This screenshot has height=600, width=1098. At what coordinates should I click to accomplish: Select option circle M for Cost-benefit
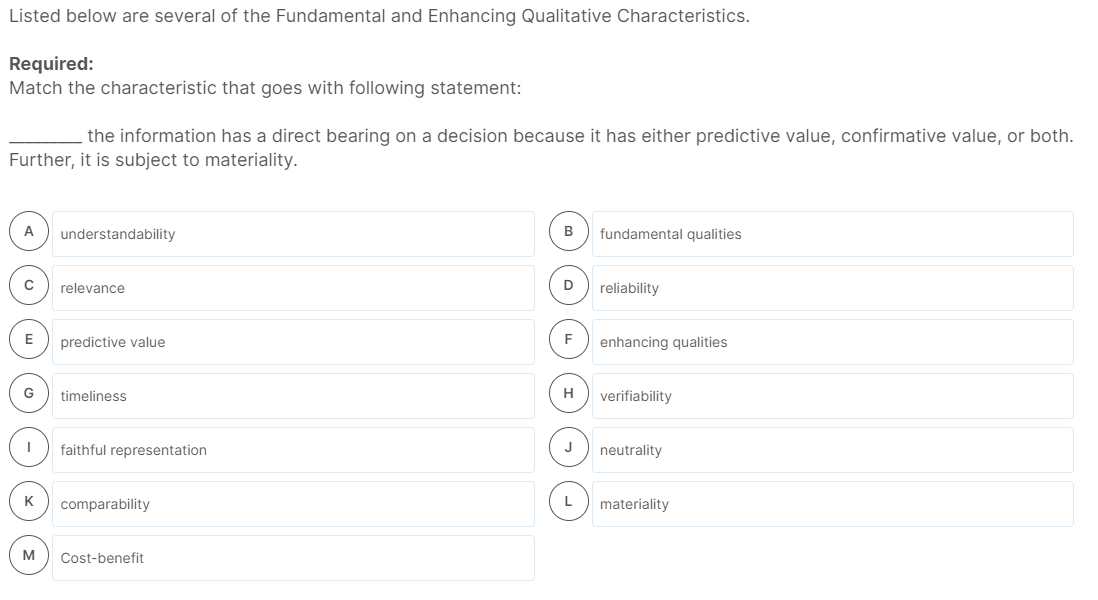click(x=27, y=557)
